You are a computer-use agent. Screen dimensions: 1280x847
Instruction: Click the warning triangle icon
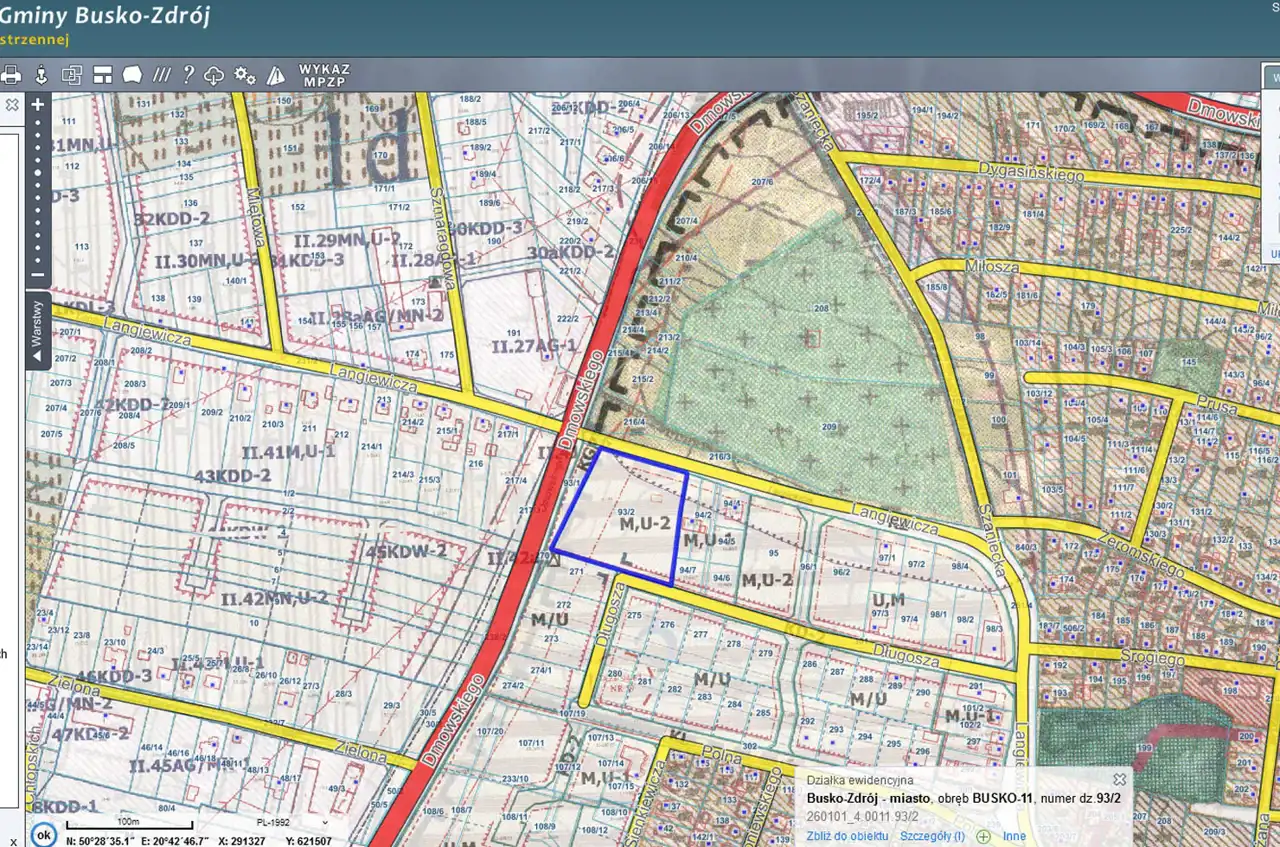[x=276, y=75]
